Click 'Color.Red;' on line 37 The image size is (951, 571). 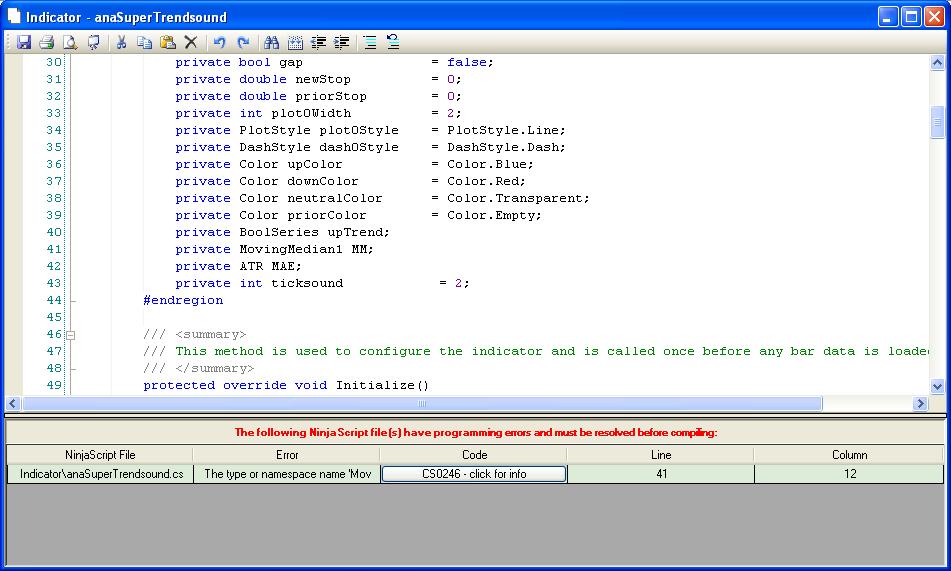[x=486, y=181]
